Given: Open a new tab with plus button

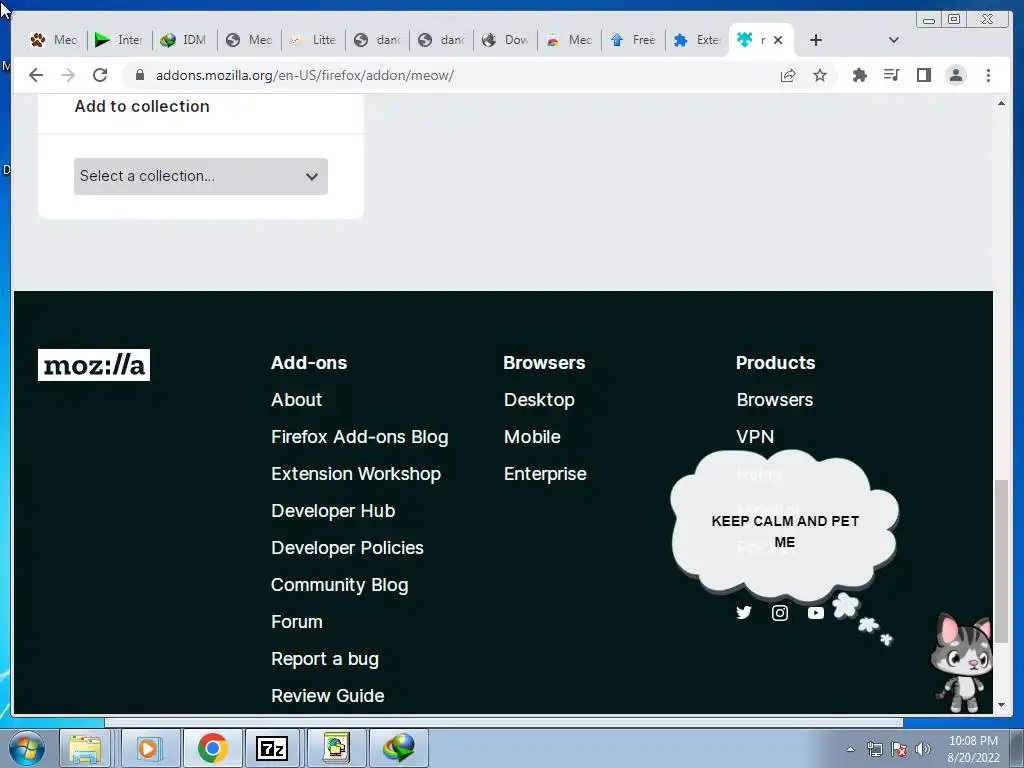Looking at the screenshot, I should coord(816,40).
